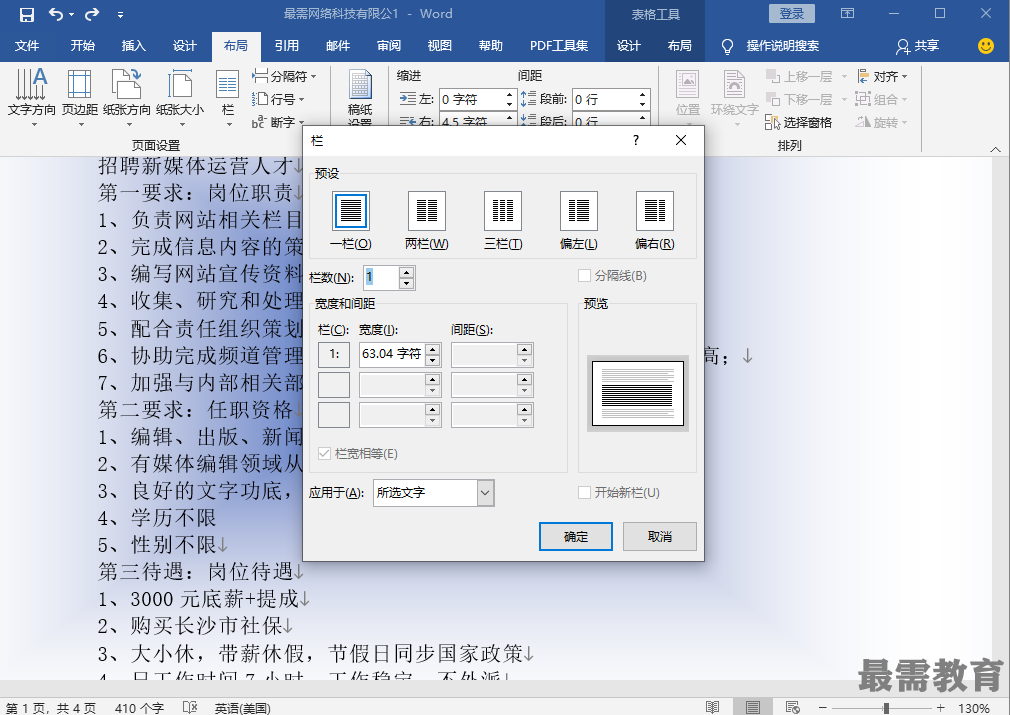The width and height of the screenshot is (1010, 715).
Task: Click 下移一层 send backward button
Action: 799,99
